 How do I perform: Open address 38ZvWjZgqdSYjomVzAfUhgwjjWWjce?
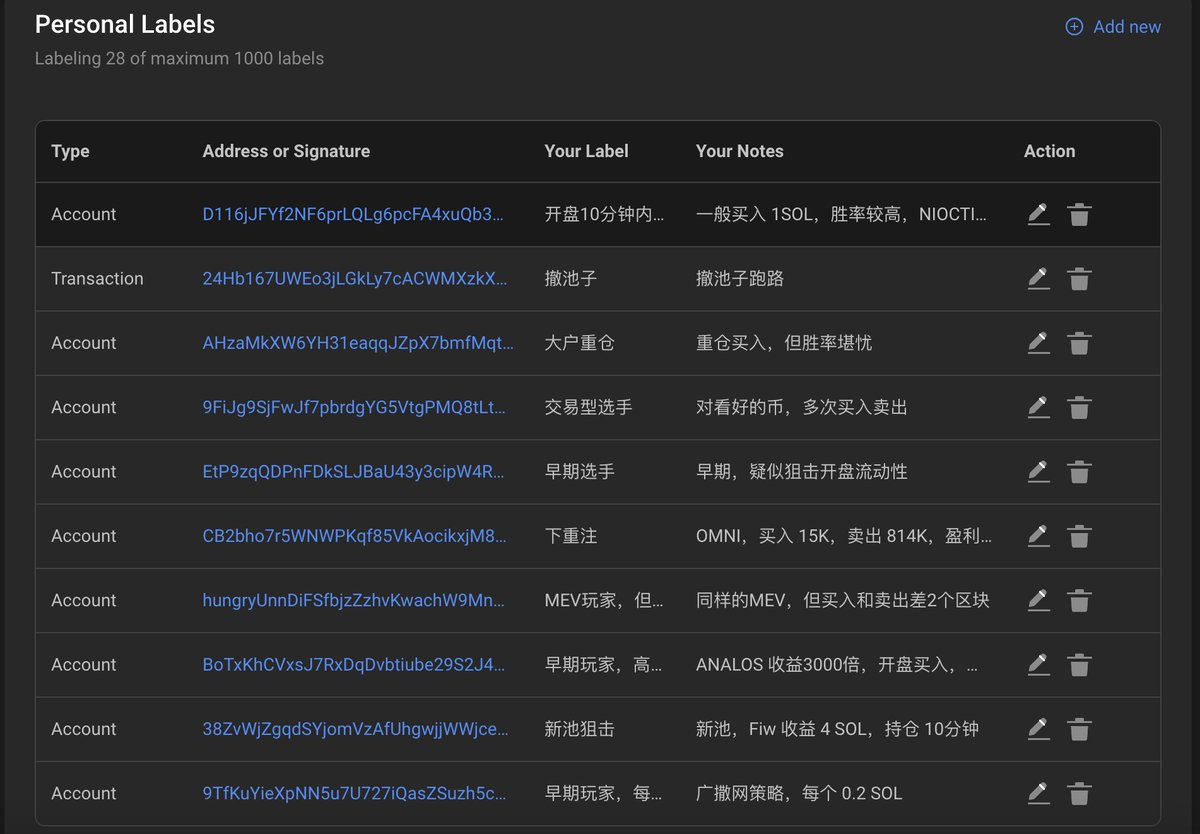click(x=355, y=729)
